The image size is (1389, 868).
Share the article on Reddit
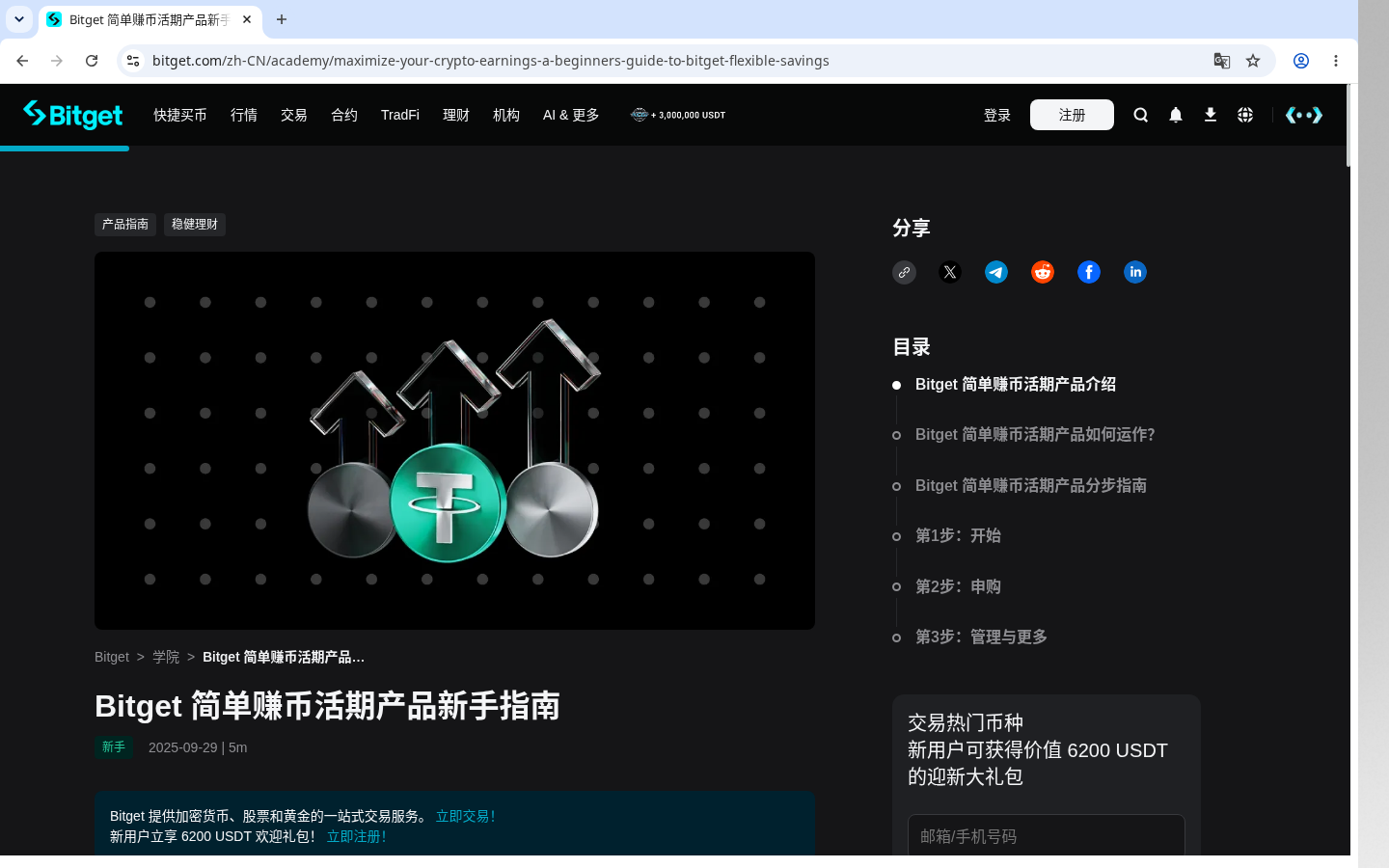pos(1043,272)
